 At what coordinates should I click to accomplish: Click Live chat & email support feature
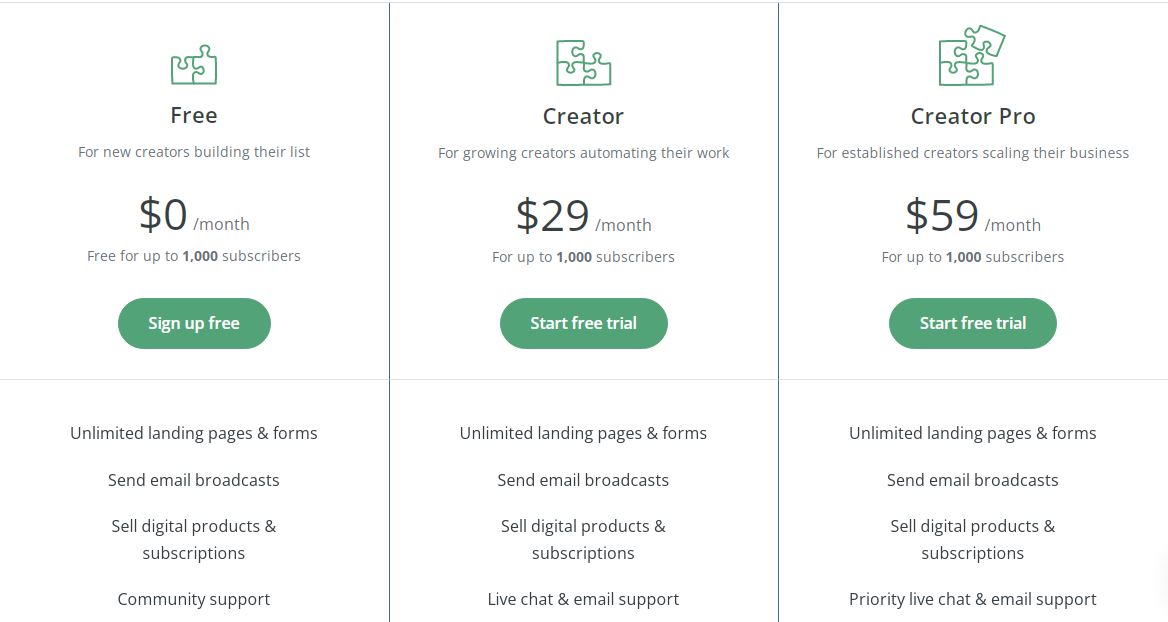[x=583, y=599]
